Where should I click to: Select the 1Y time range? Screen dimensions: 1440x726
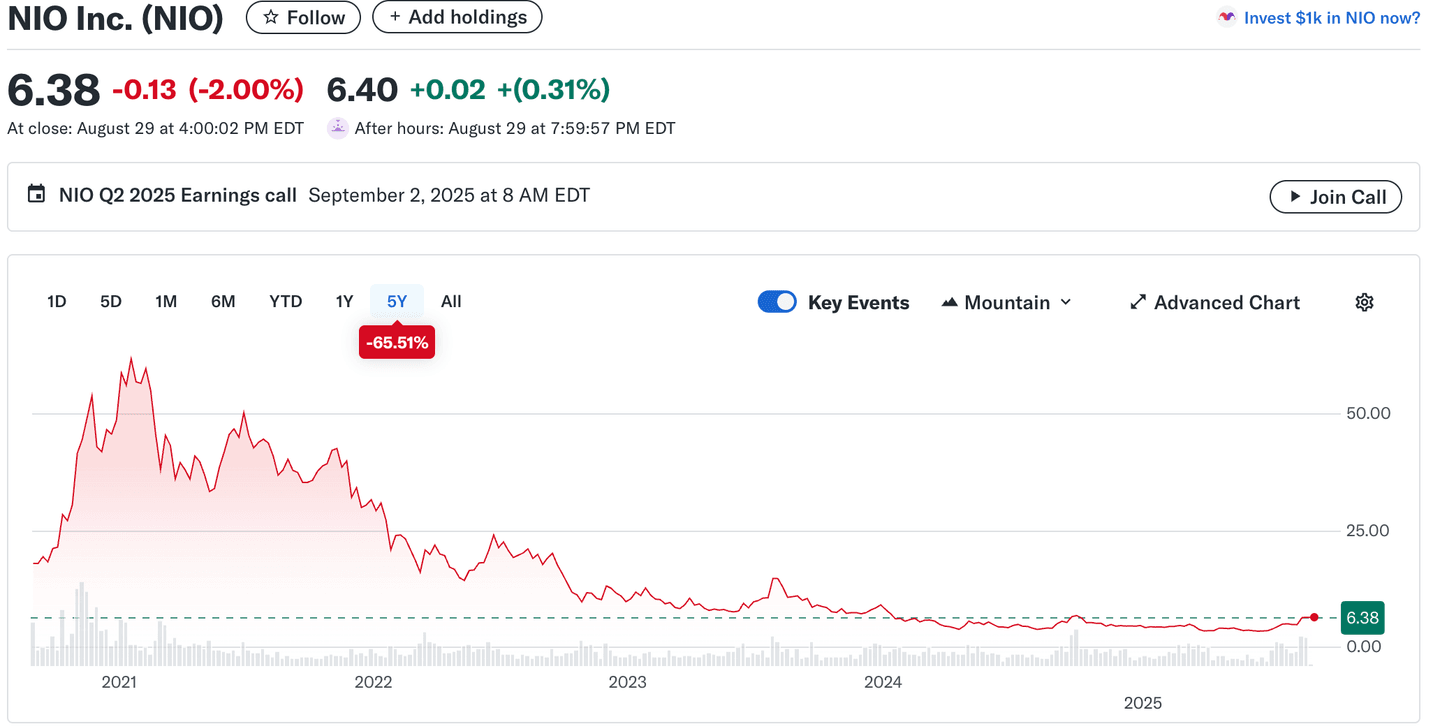coord(344,301)
